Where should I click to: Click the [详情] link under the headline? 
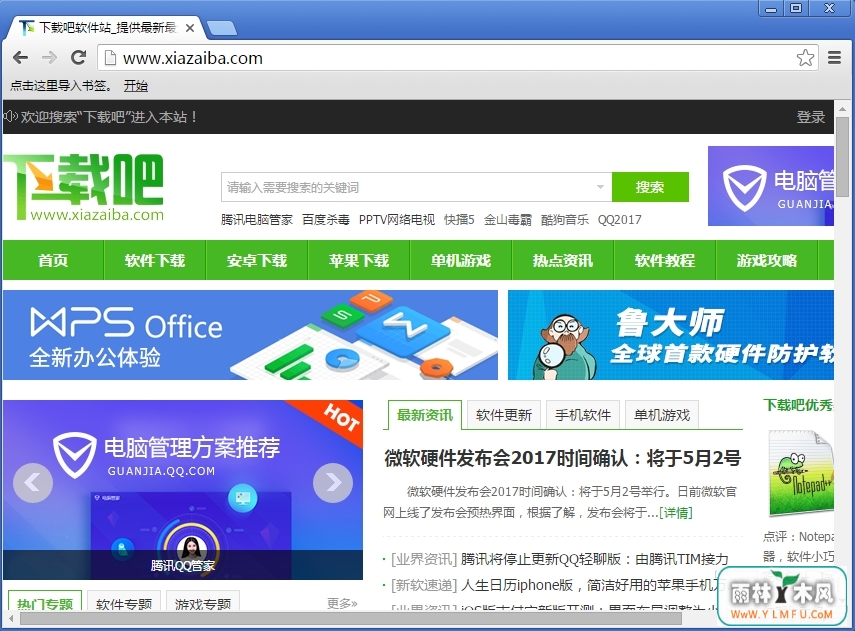(x=676, y=513)
